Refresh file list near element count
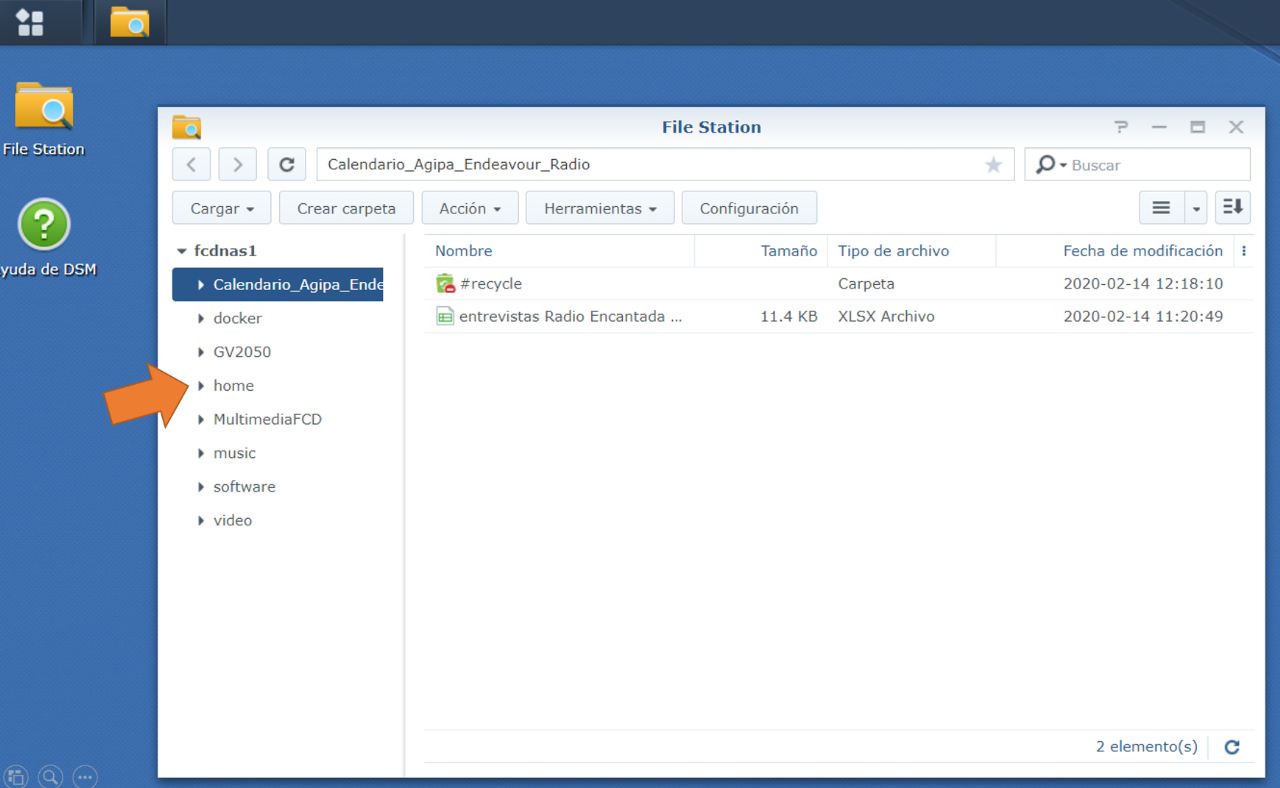This screenshot has width=1280, height=788. pos(1232,747)
